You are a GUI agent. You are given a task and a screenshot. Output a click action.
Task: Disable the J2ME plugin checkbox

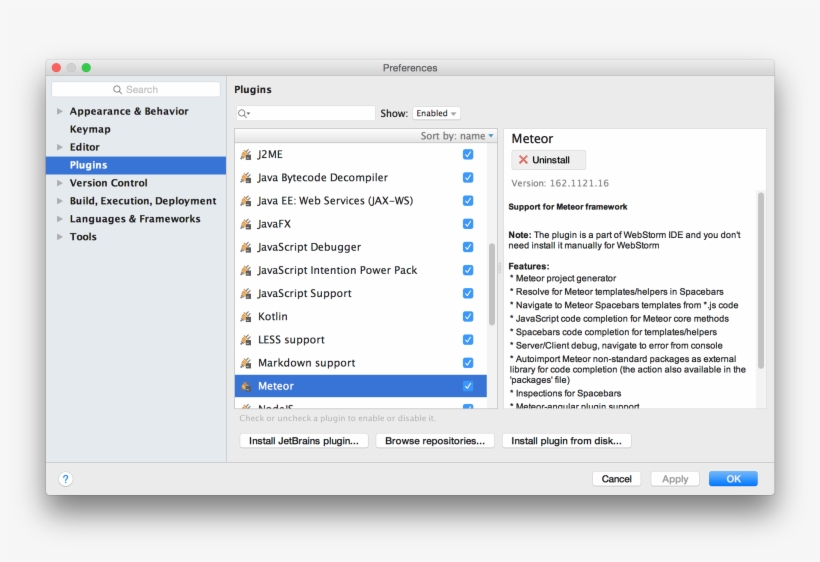coord(468,154)
